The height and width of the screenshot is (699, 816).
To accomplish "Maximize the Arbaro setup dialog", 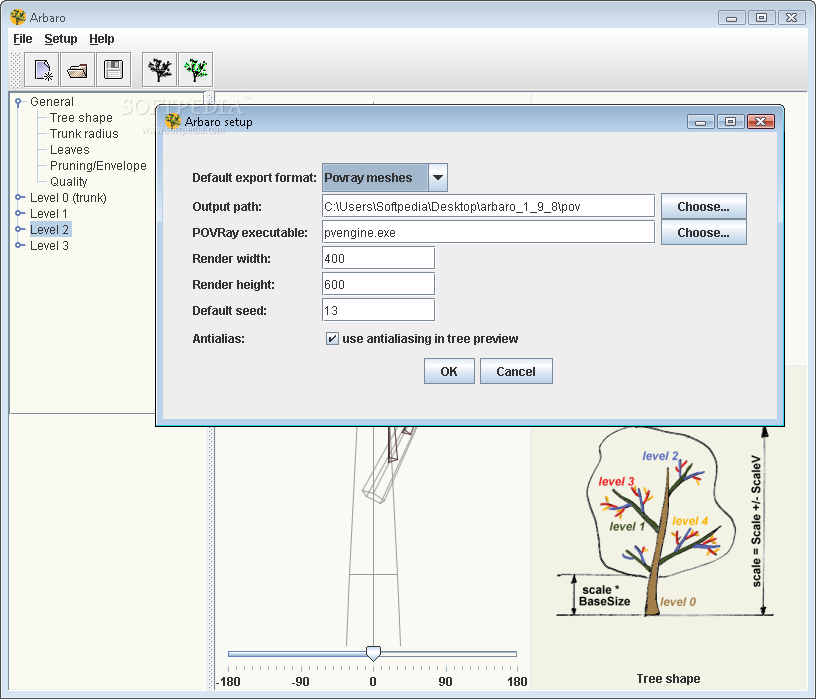I will pos(731,122).
